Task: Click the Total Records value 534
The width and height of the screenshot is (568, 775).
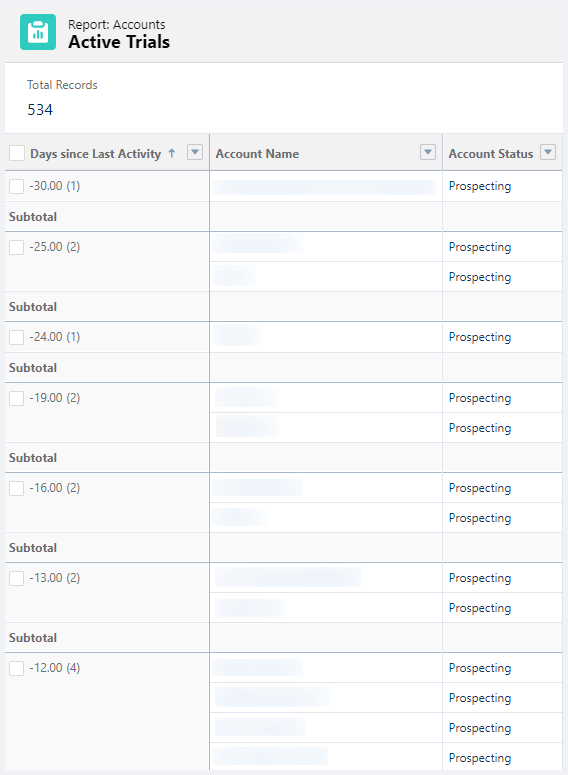Action: [40, 109]
